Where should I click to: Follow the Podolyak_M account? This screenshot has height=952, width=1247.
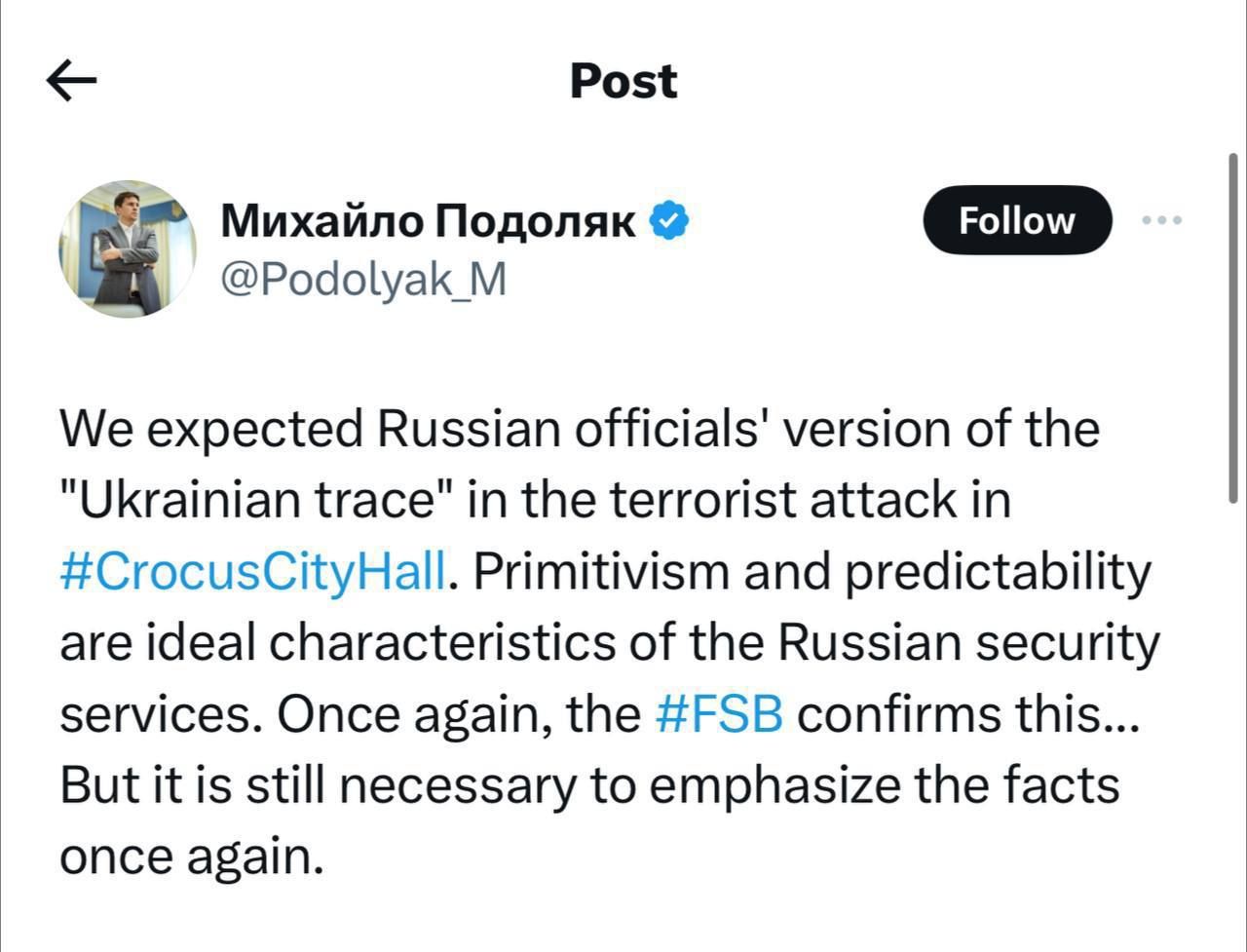[x=1016, y=221]
